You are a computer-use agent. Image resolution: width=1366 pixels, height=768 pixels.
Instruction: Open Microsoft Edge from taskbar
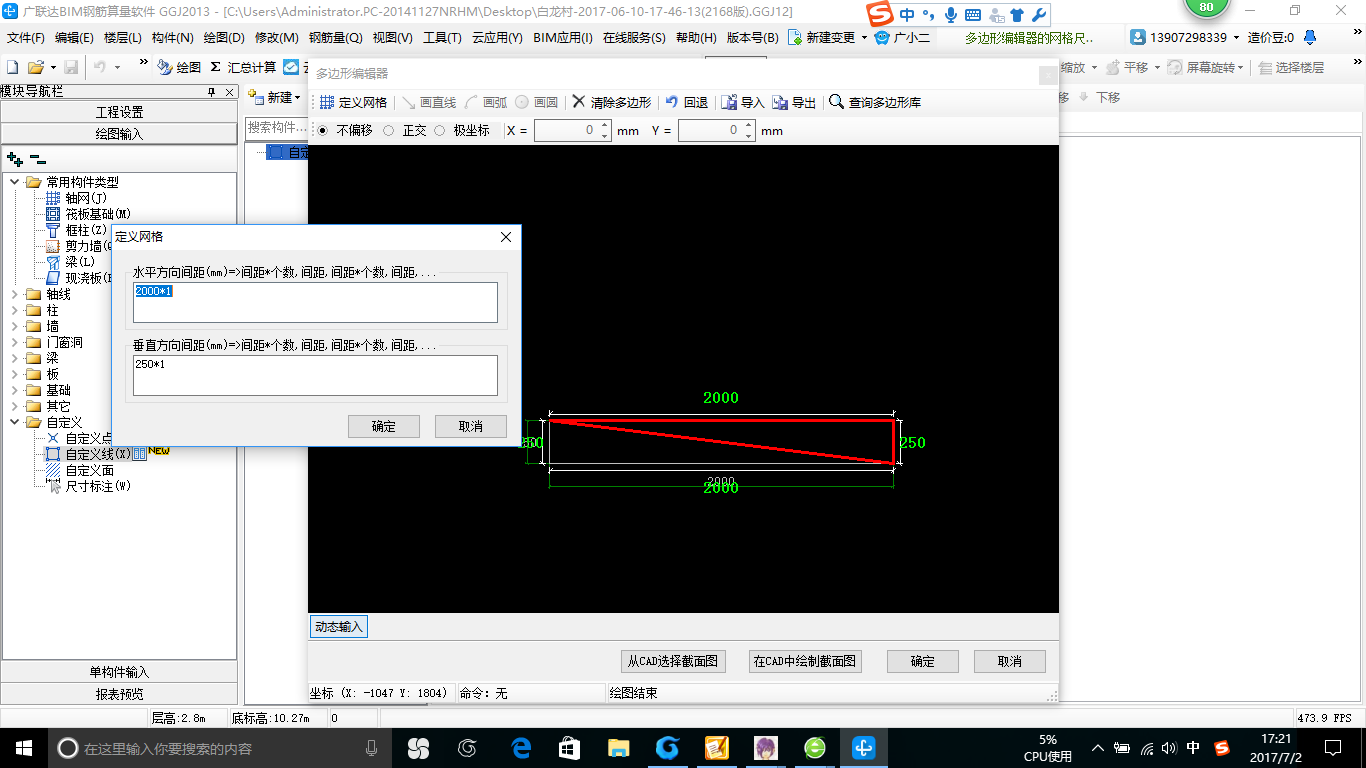pyautogui.click(x=521, y=748)
